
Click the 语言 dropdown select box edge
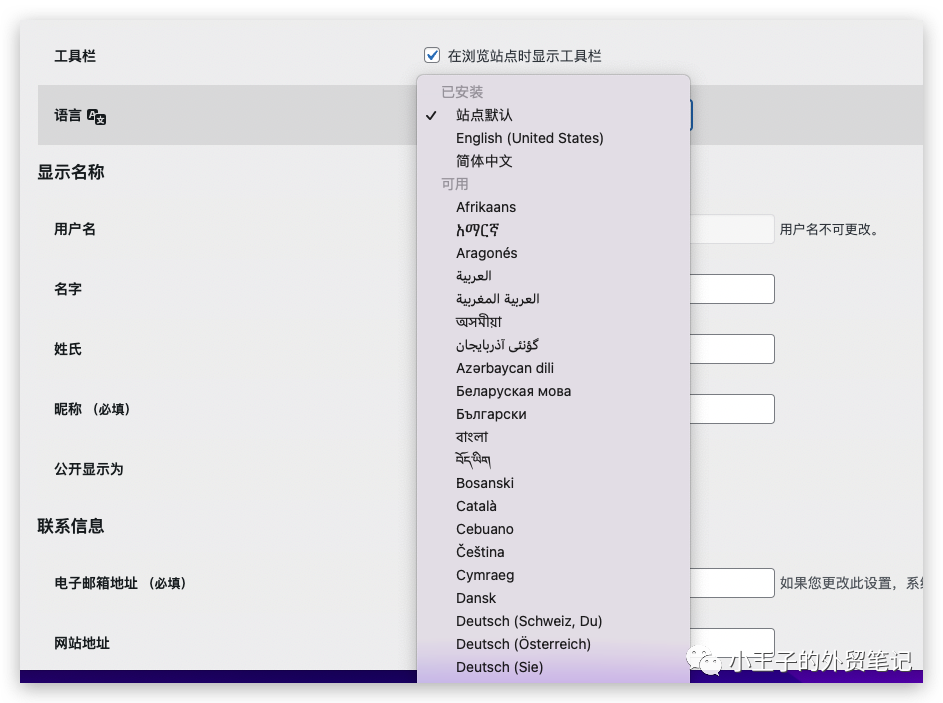pos(692,115)
